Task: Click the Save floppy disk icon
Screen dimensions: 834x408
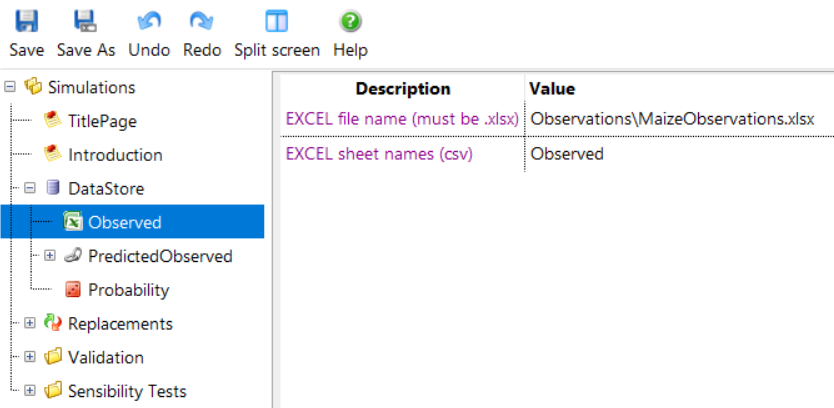Action: pos(27,21)
